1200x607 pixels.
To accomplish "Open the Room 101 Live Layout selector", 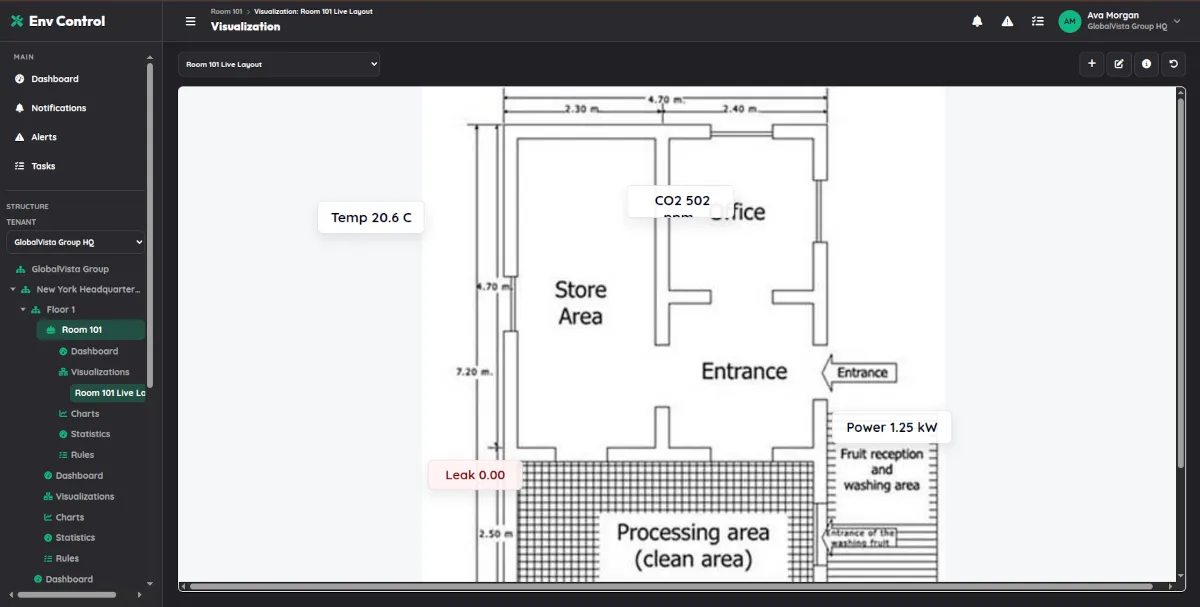I will point(279,64).
